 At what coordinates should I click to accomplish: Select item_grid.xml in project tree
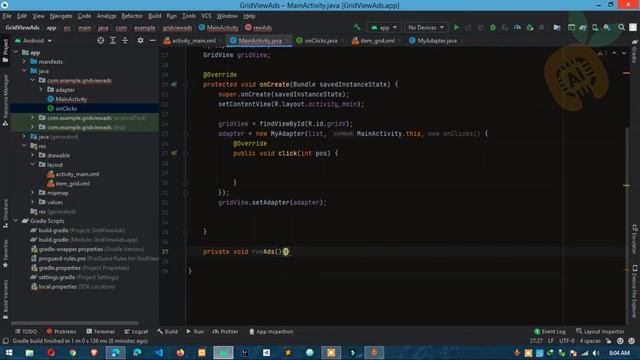click(72, 183)
